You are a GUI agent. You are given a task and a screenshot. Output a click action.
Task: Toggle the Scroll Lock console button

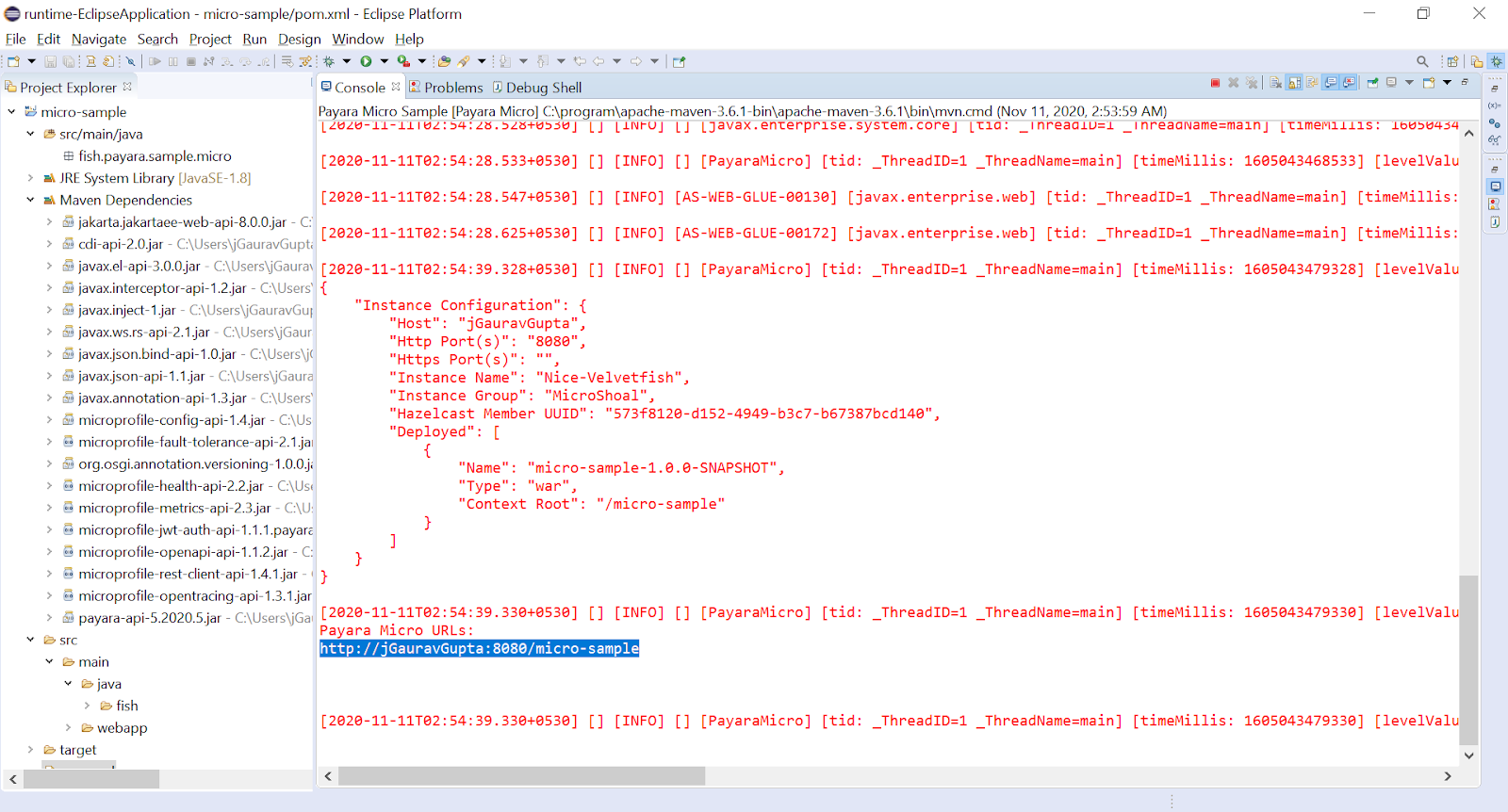pos(1294,83)
